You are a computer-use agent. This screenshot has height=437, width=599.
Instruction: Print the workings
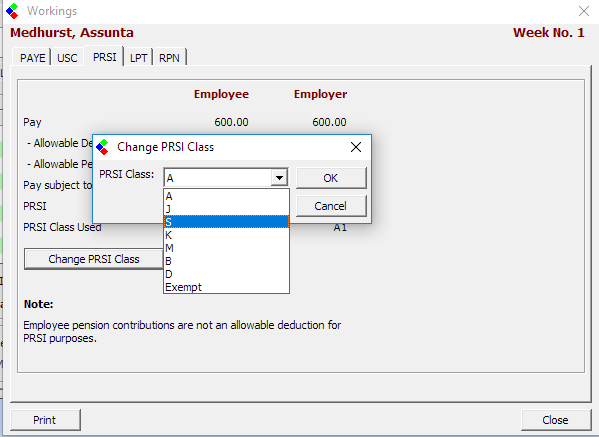click(x=45, y=420)
